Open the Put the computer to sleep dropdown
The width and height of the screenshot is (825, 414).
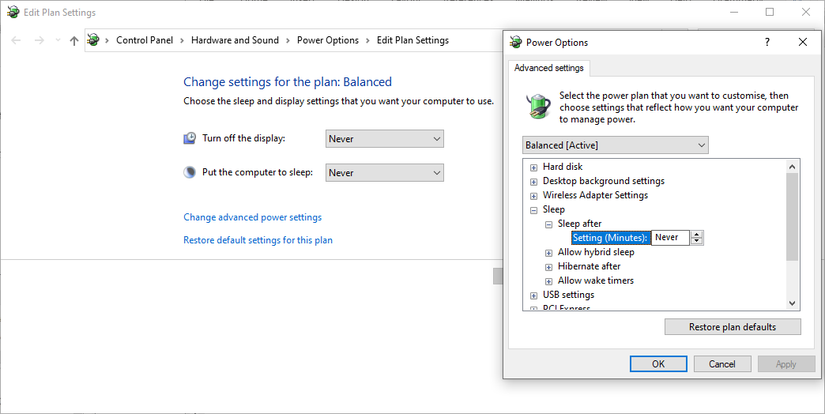point(385,173)
